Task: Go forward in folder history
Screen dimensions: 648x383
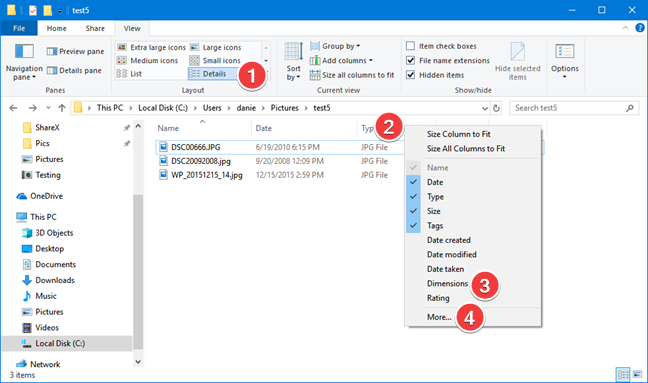Action: tap(32, 108)
